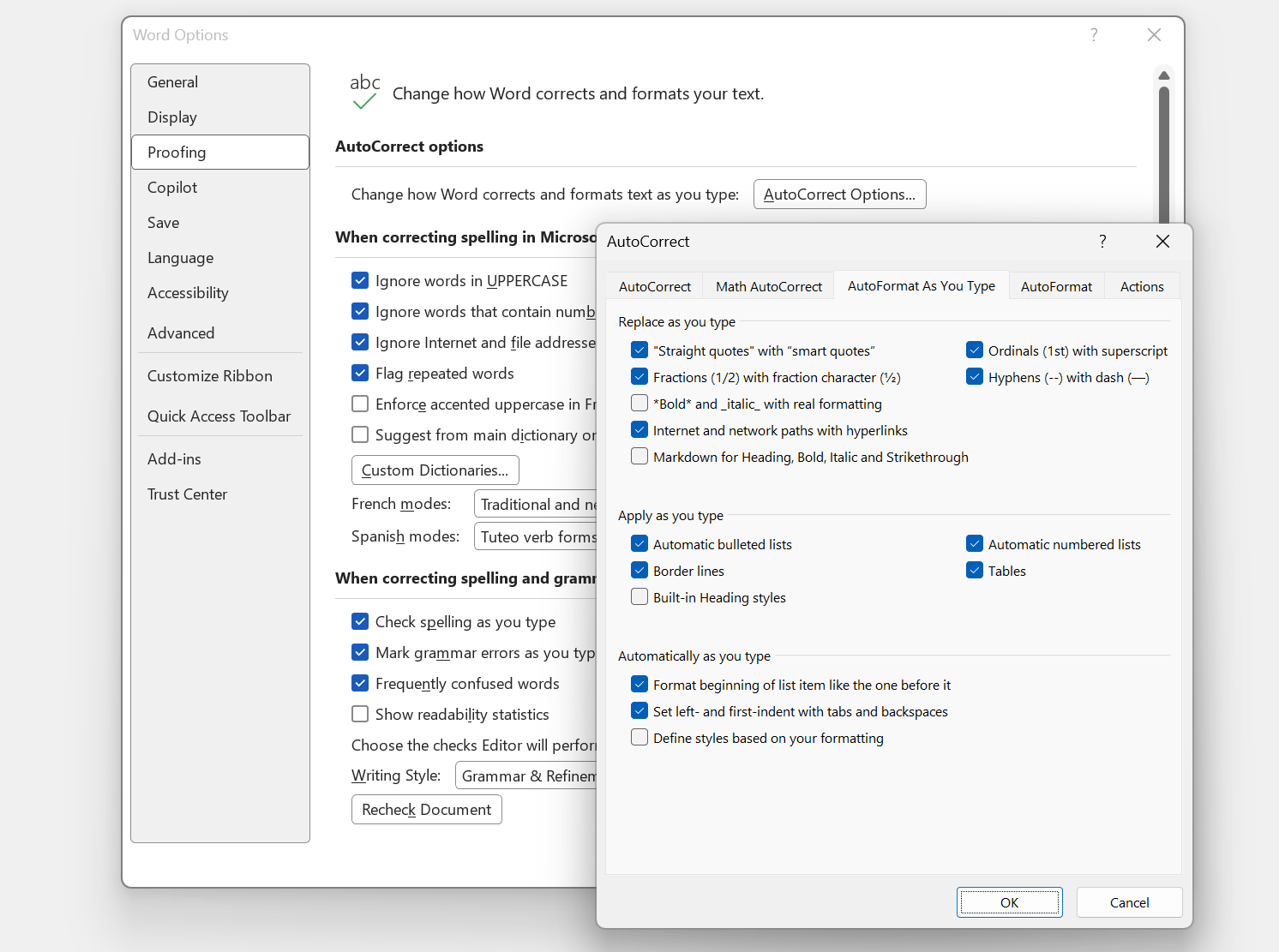Toggle the Tables checkbox

975,571
